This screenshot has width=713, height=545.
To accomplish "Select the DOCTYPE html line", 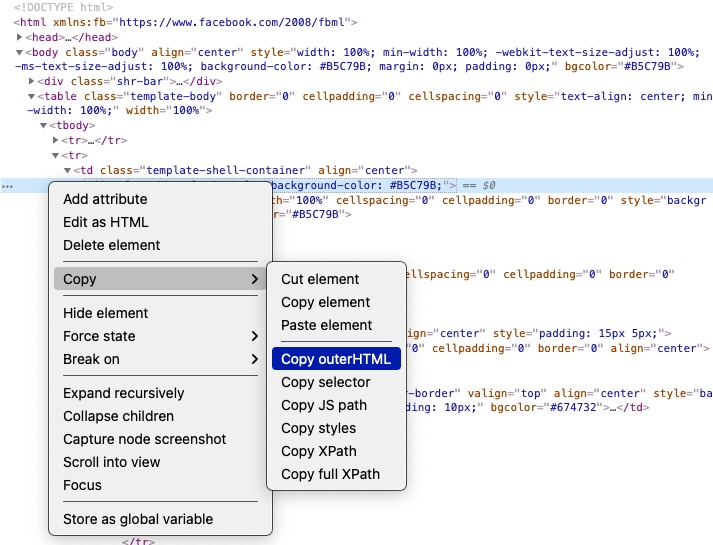I will (63, 7).
